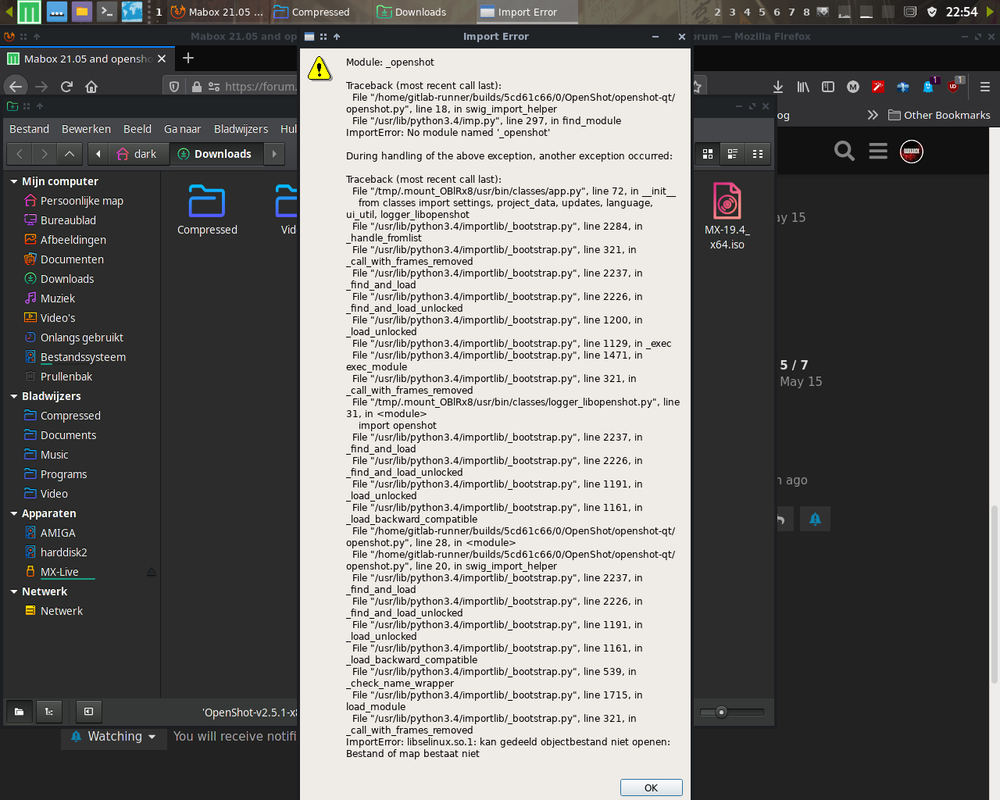Click the green arrow right-panel toggle
Image resolution: width=1000 pixels, height=800 pixels.
(990, 12)
